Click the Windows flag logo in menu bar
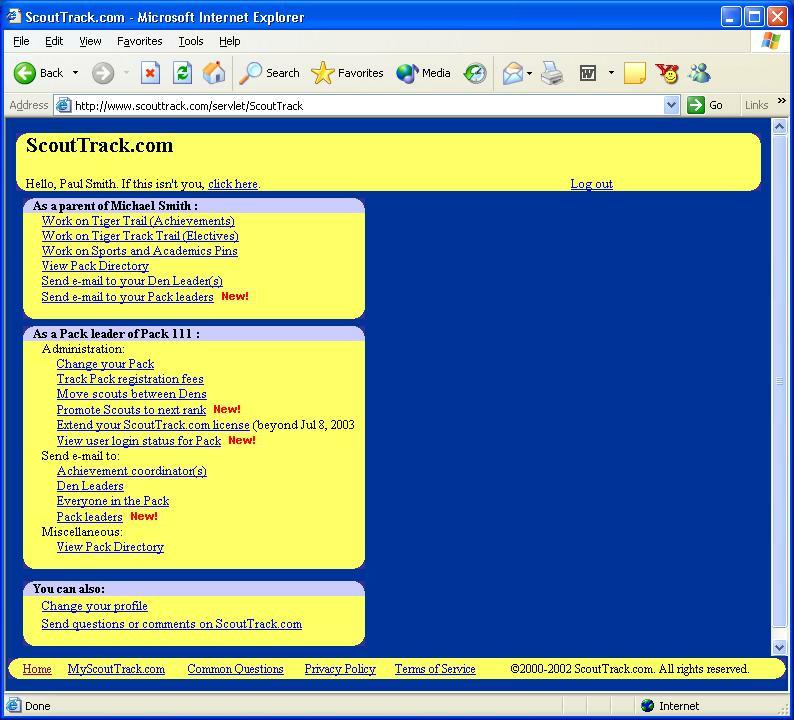 [x=771, y=41]
